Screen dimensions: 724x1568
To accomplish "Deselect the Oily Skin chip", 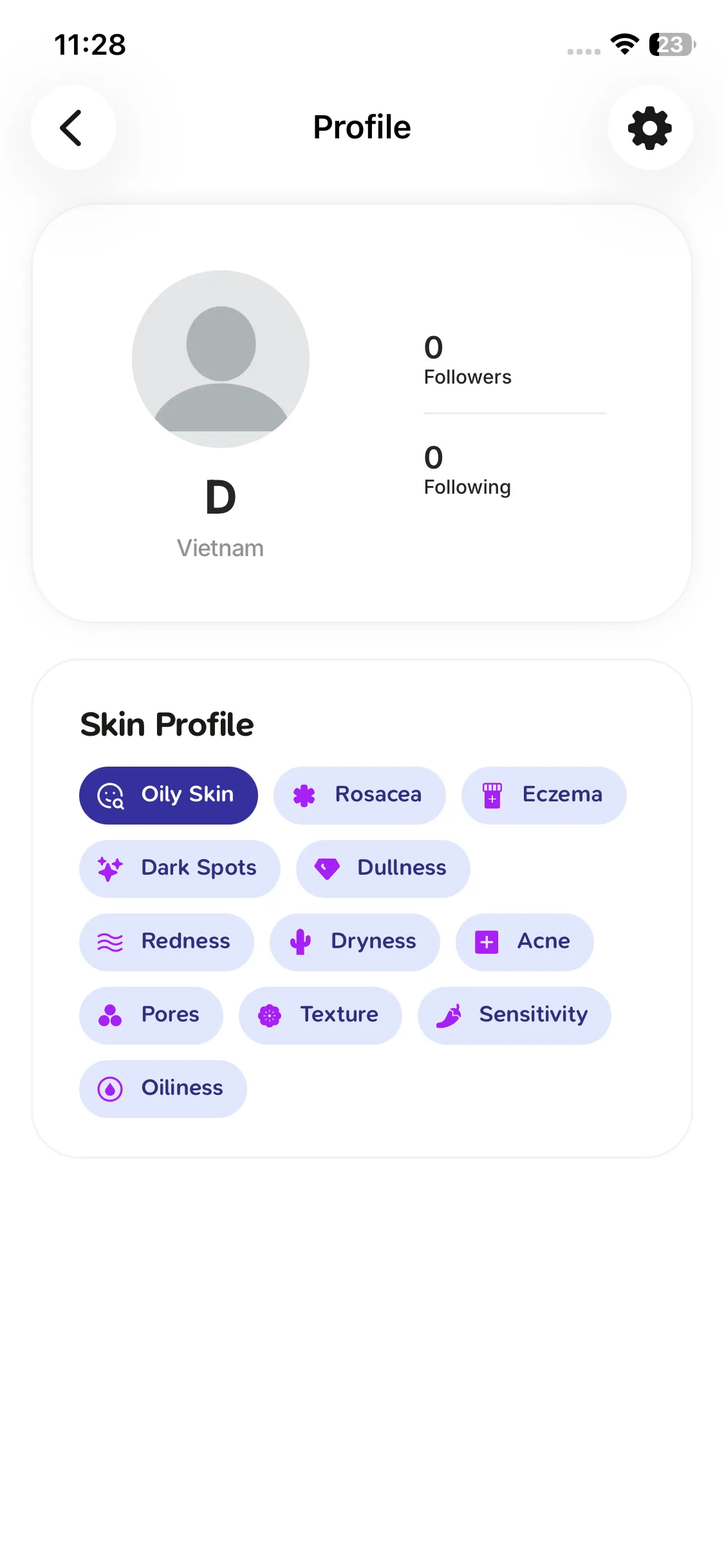I will point(169,795).
